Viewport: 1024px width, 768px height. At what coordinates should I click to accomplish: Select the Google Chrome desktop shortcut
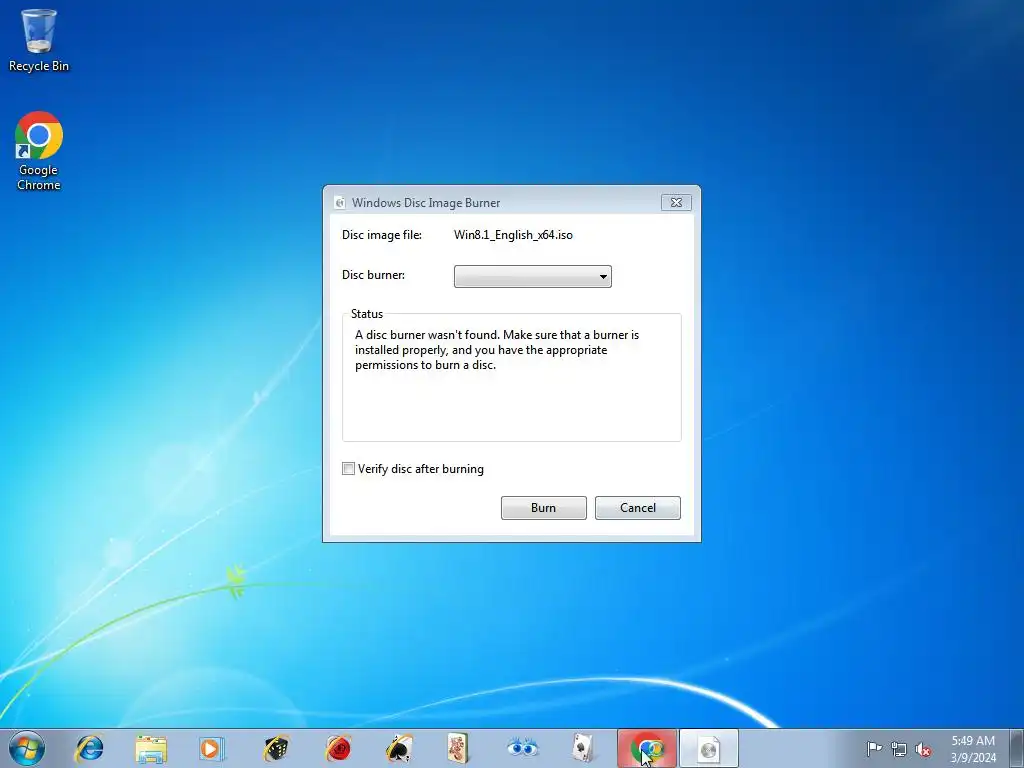pyautogui.click(x=39, y=151)
